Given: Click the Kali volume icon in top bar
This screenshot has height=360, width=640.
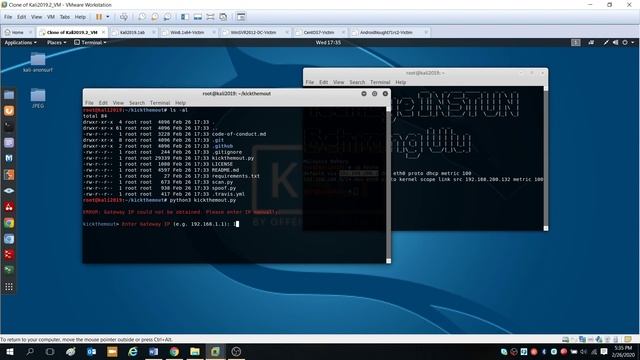Looking at the screenshot, I should pos(616,42).
